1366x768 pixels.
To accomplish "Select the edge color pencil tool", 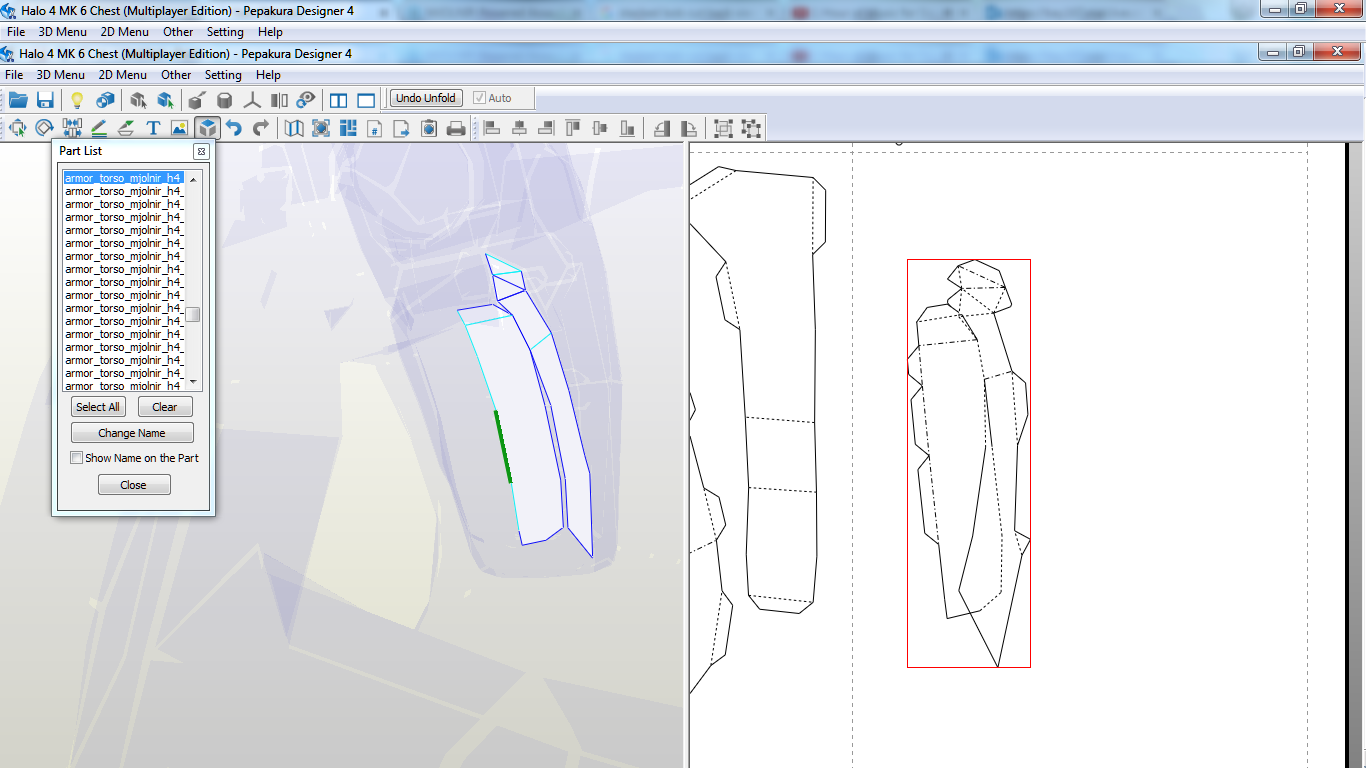I will pyautogui.click(x=99, y=128).
